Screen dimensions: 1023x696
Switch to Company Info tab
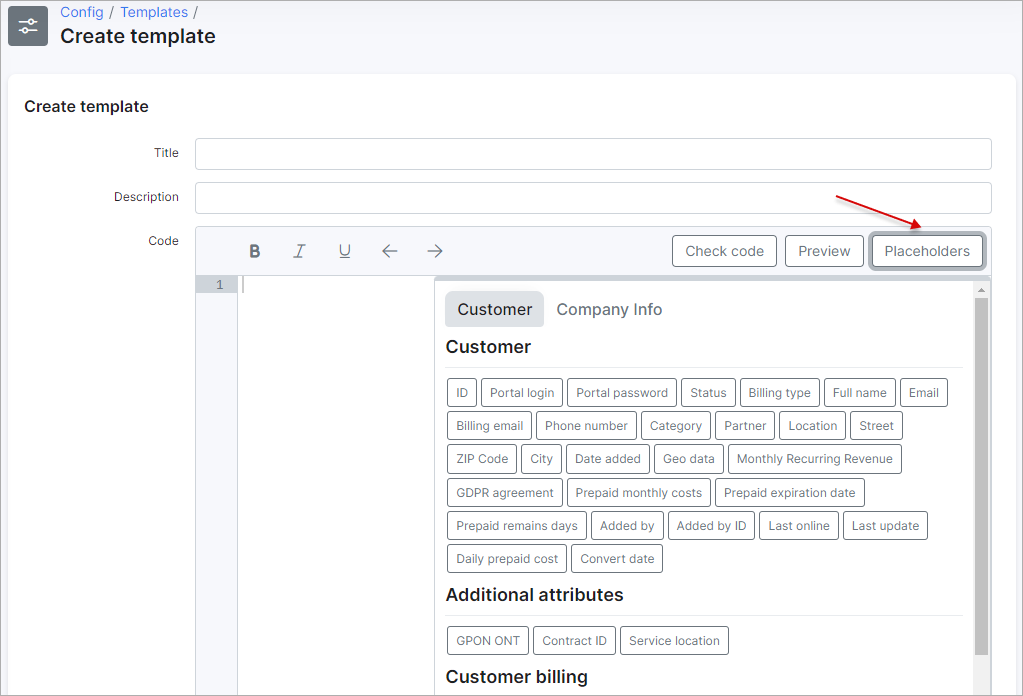(x=609, y=309)
